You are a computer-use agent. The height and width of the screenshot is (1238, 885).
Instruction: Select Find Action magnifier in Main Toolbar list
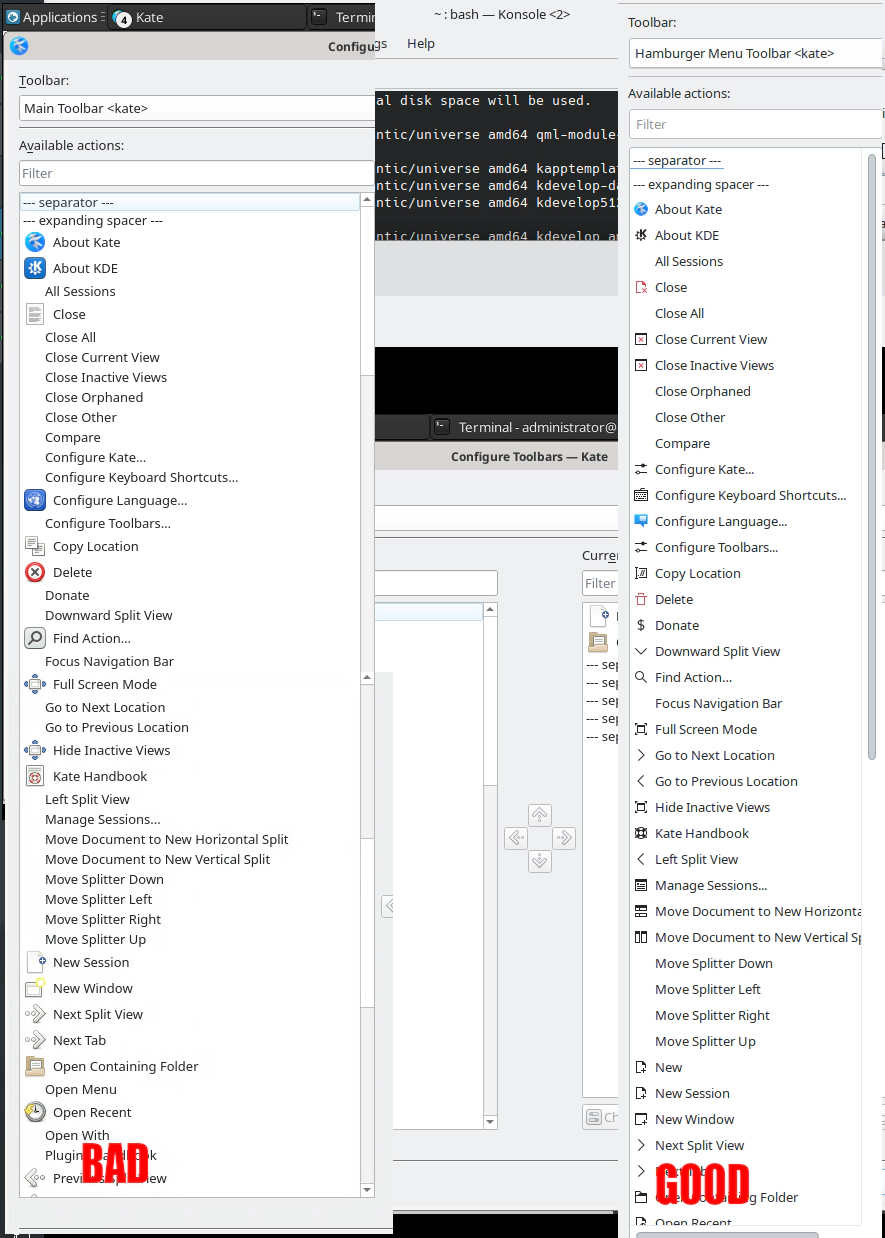[35, 638]
